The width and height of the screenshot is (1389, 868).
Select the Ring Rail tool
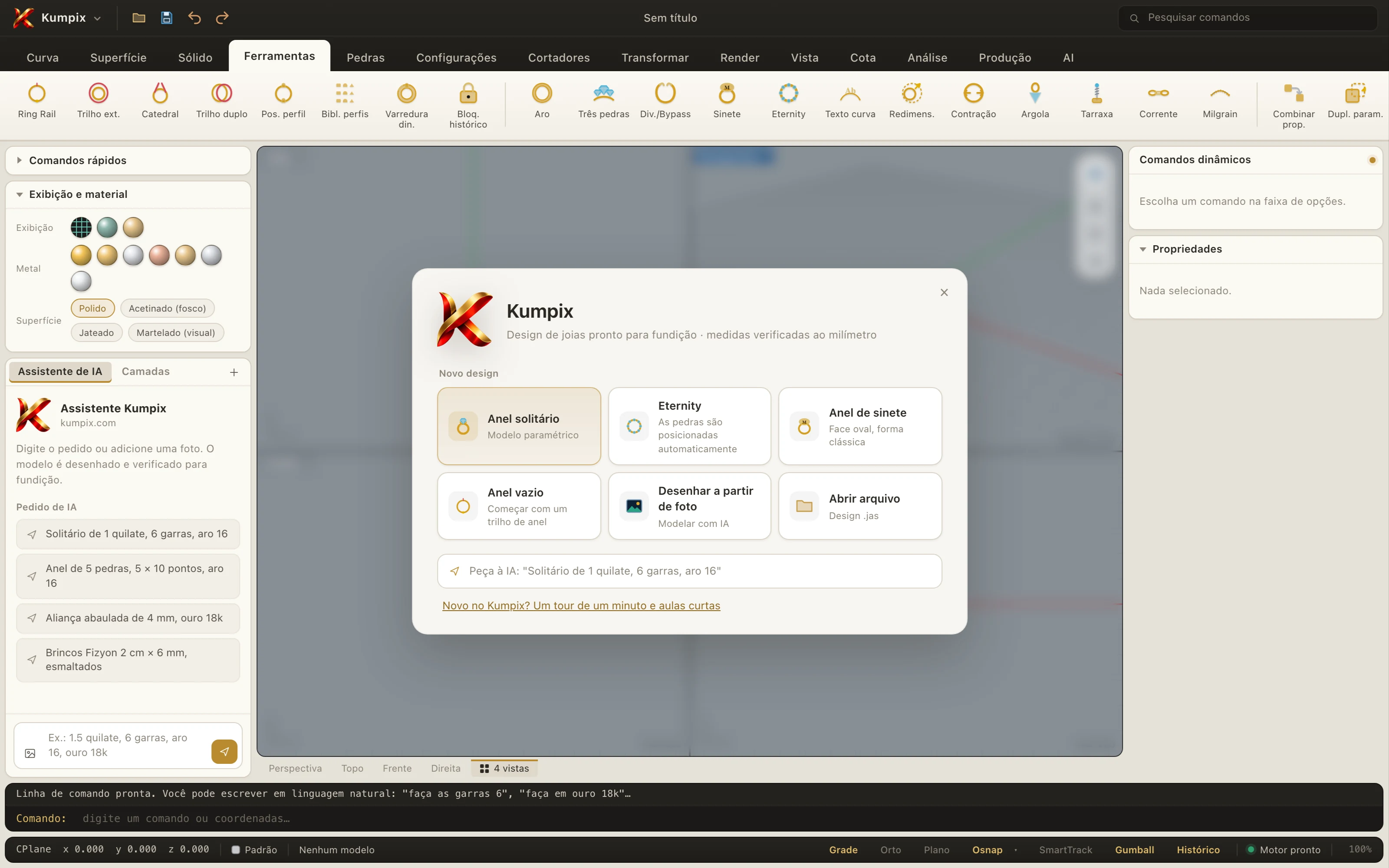(37, 100)
